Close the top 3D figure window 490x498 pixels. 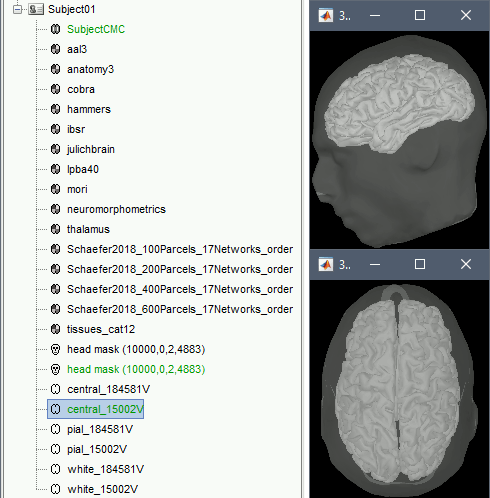pos(466,15)
